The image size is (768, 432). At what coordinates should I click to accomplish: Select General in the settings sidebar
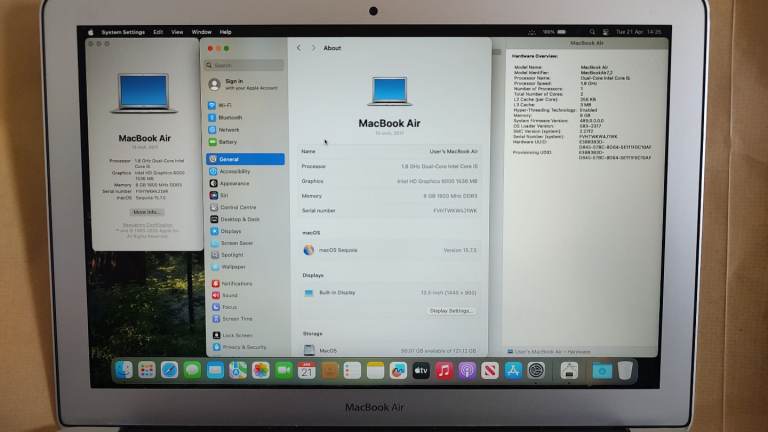245,159
